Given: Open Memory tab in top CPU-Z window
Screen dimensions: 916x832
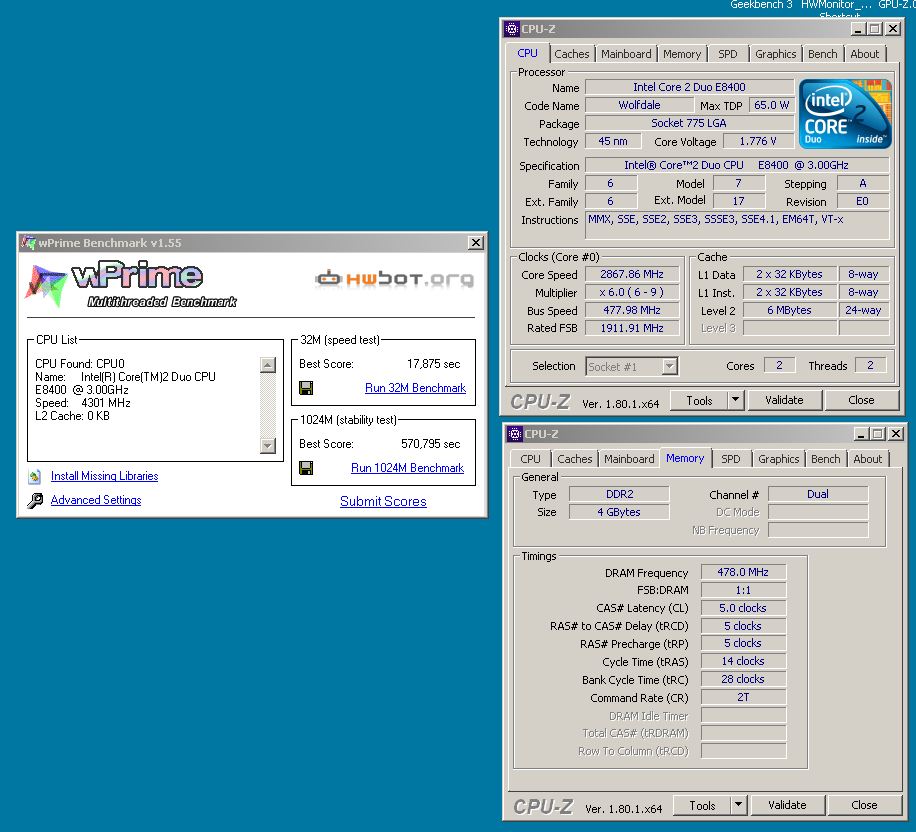Looking at the screenshot, I should click(x=682, y=54).
